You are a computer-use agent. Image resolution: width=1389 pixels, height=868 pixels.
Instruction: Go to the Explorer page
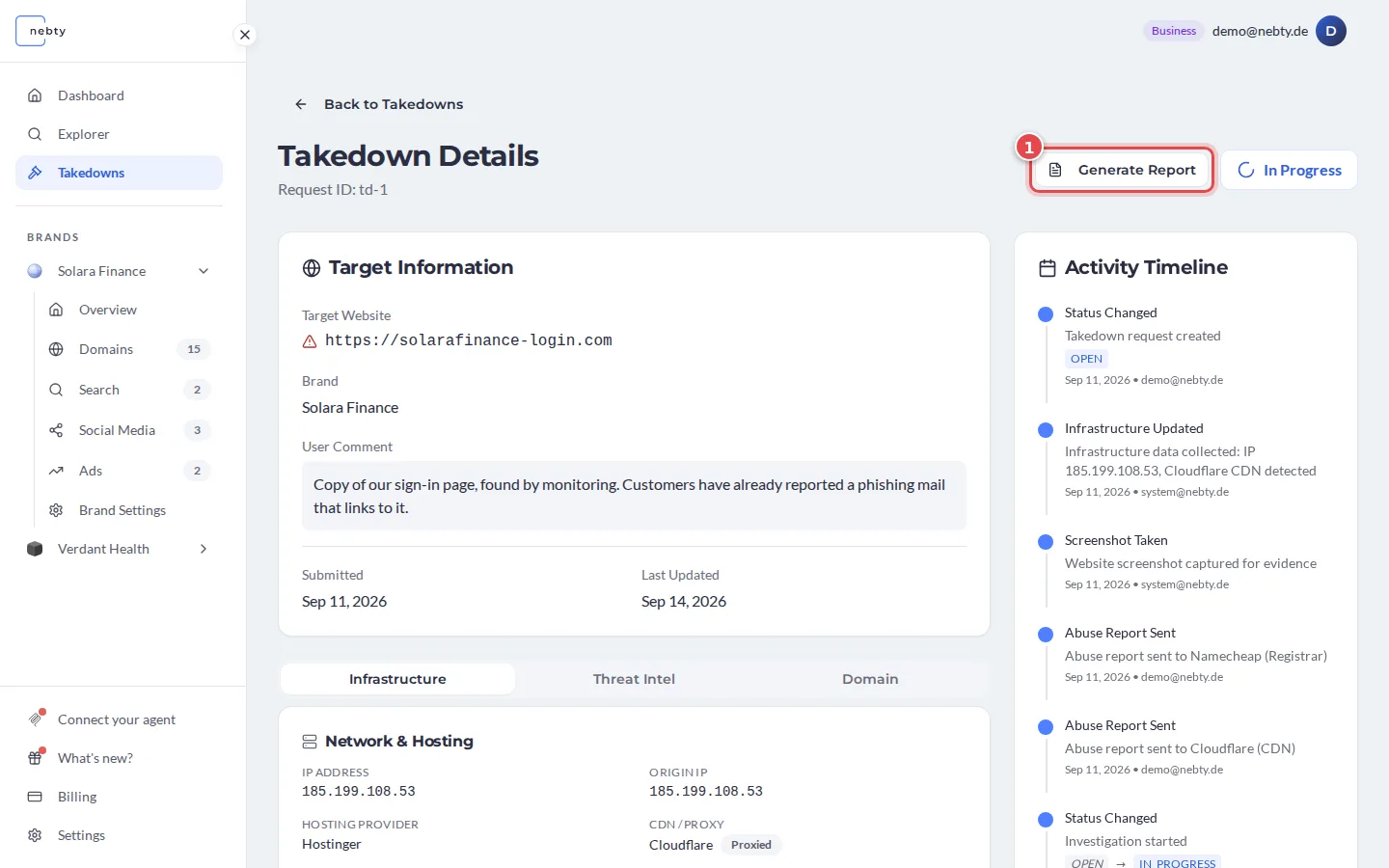point(119,134)
